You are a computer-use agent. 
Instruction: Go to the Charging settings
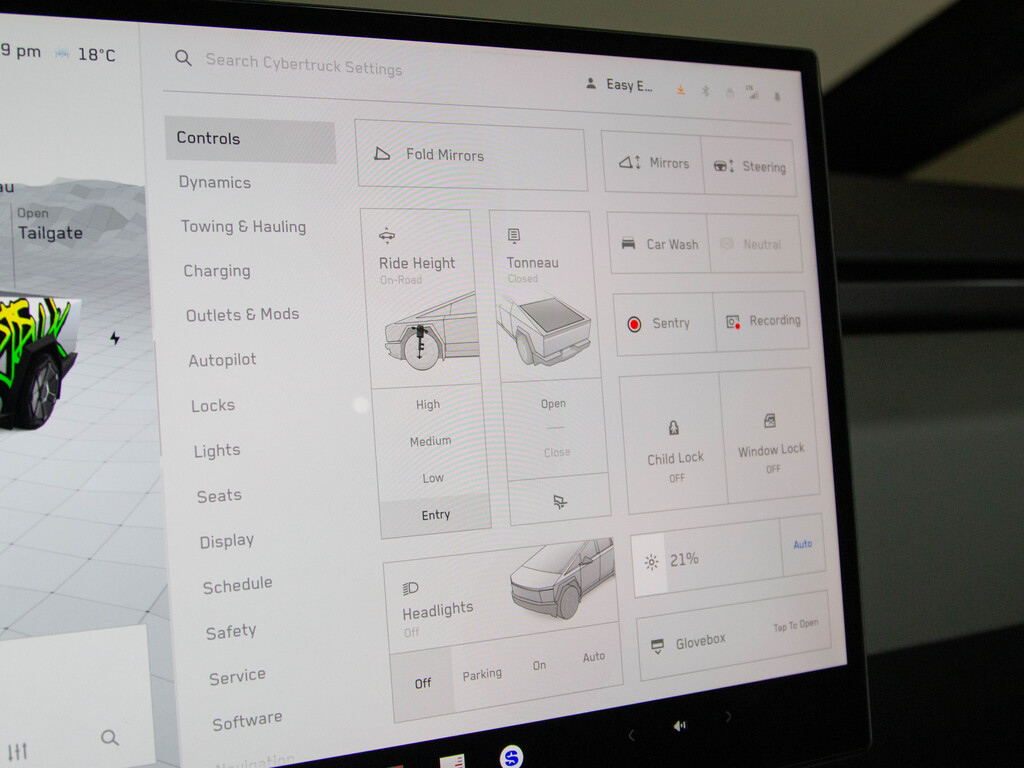click(x=217, y=270)
